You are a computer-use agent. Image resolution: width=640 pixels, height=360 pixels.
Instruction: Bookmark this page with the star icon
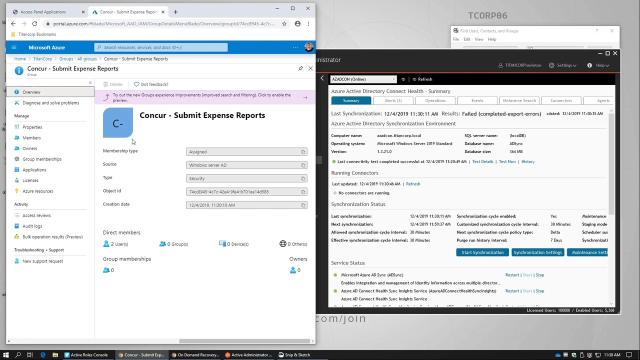[284, 24]
